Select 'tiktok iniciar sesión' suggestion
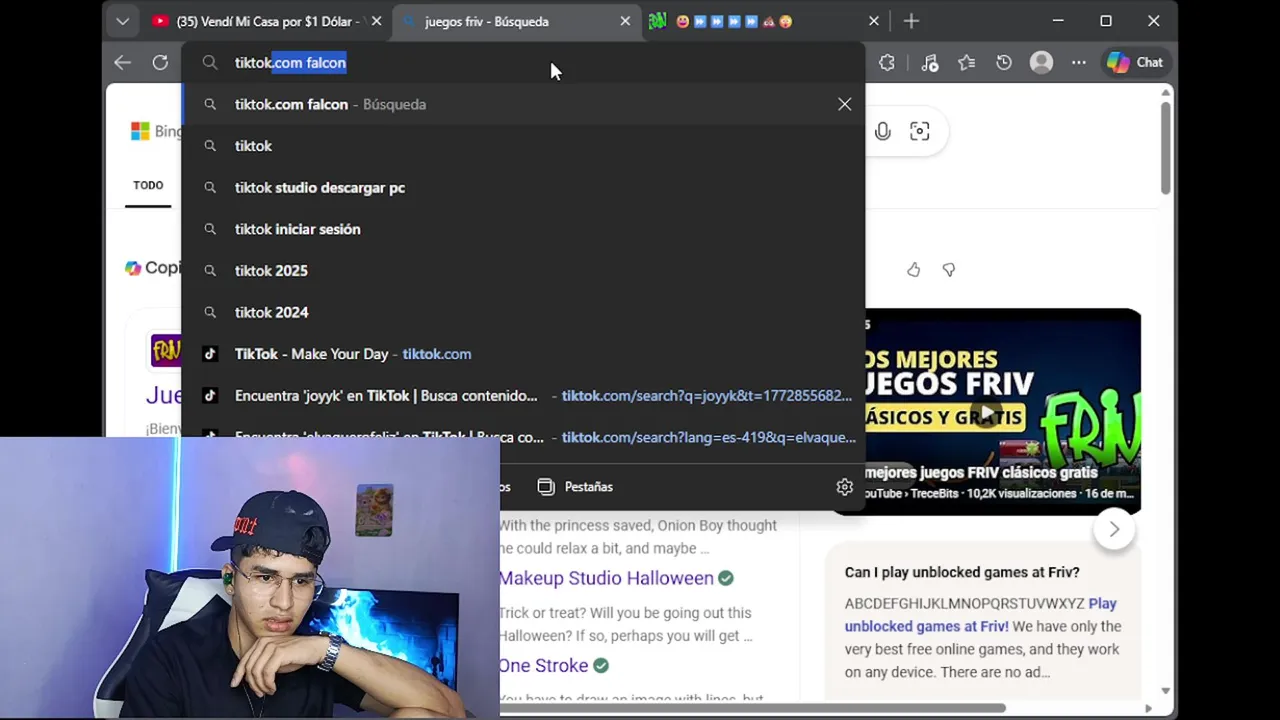The height and width of the screenshot is (720, 1280). pyautogui.click(x=523, y=229)
